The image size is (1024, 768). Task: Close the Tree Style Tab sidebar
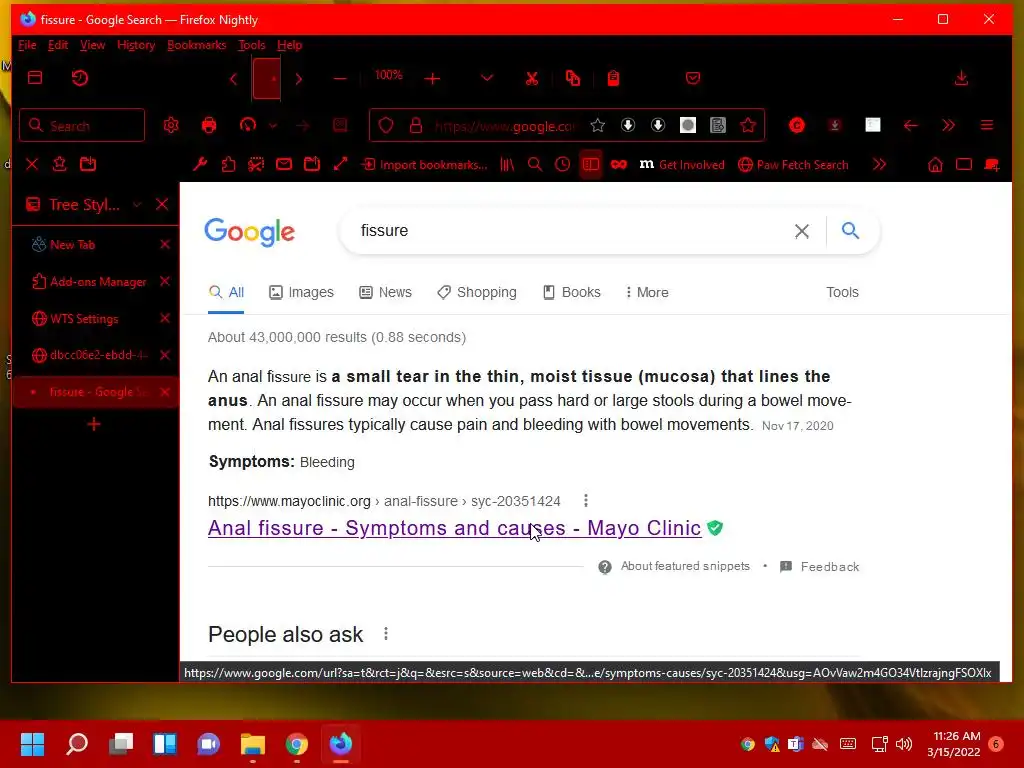162,204
